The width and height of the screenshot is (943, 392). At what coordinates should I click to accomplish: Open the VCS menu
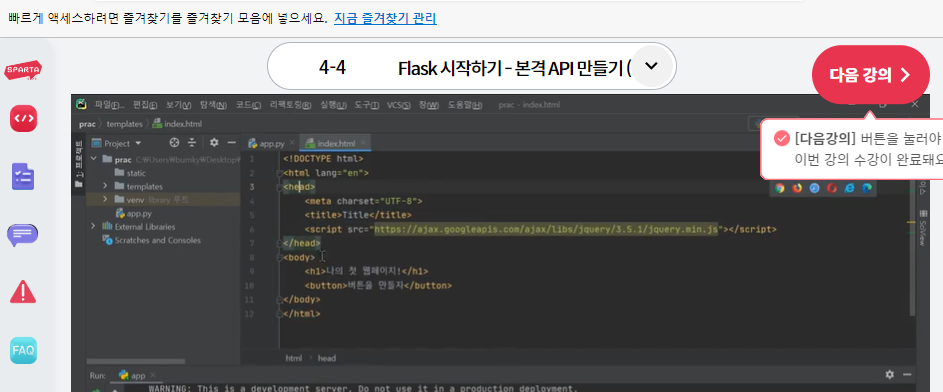[398, 105]
